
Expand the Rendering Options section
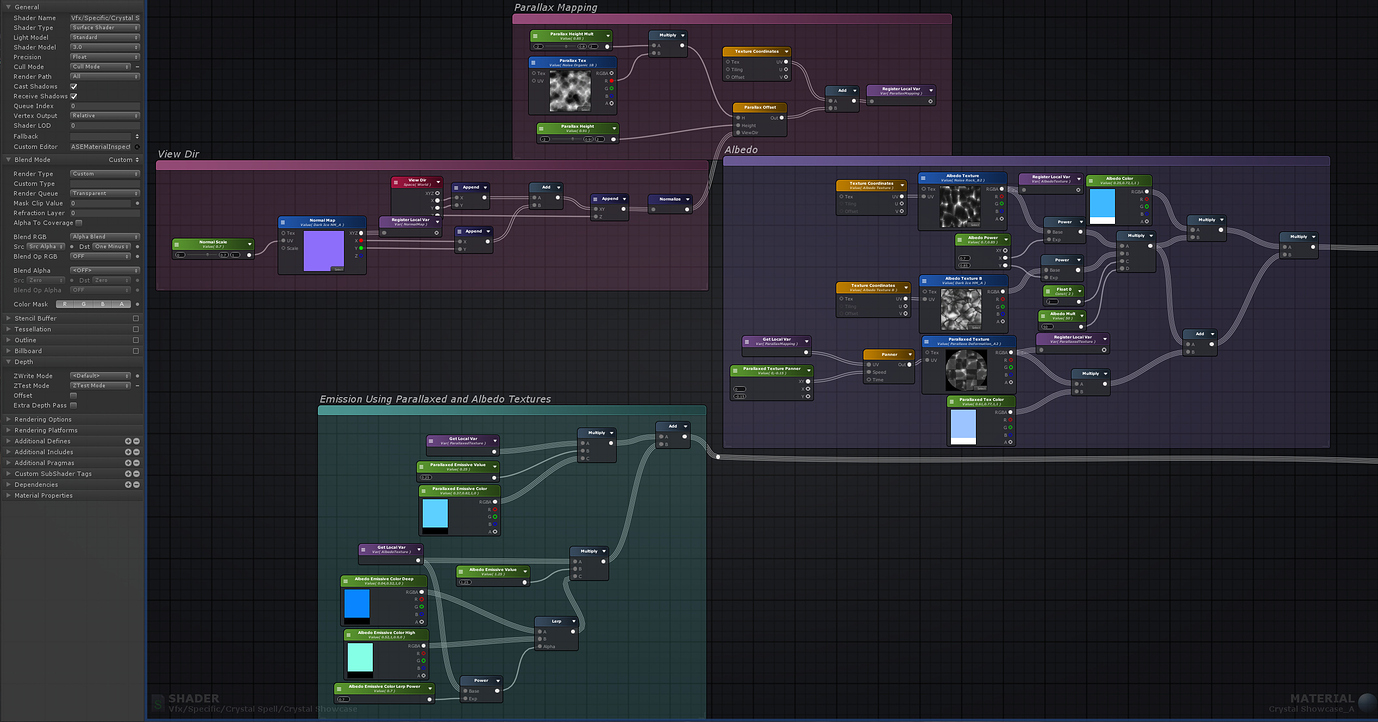43,420
